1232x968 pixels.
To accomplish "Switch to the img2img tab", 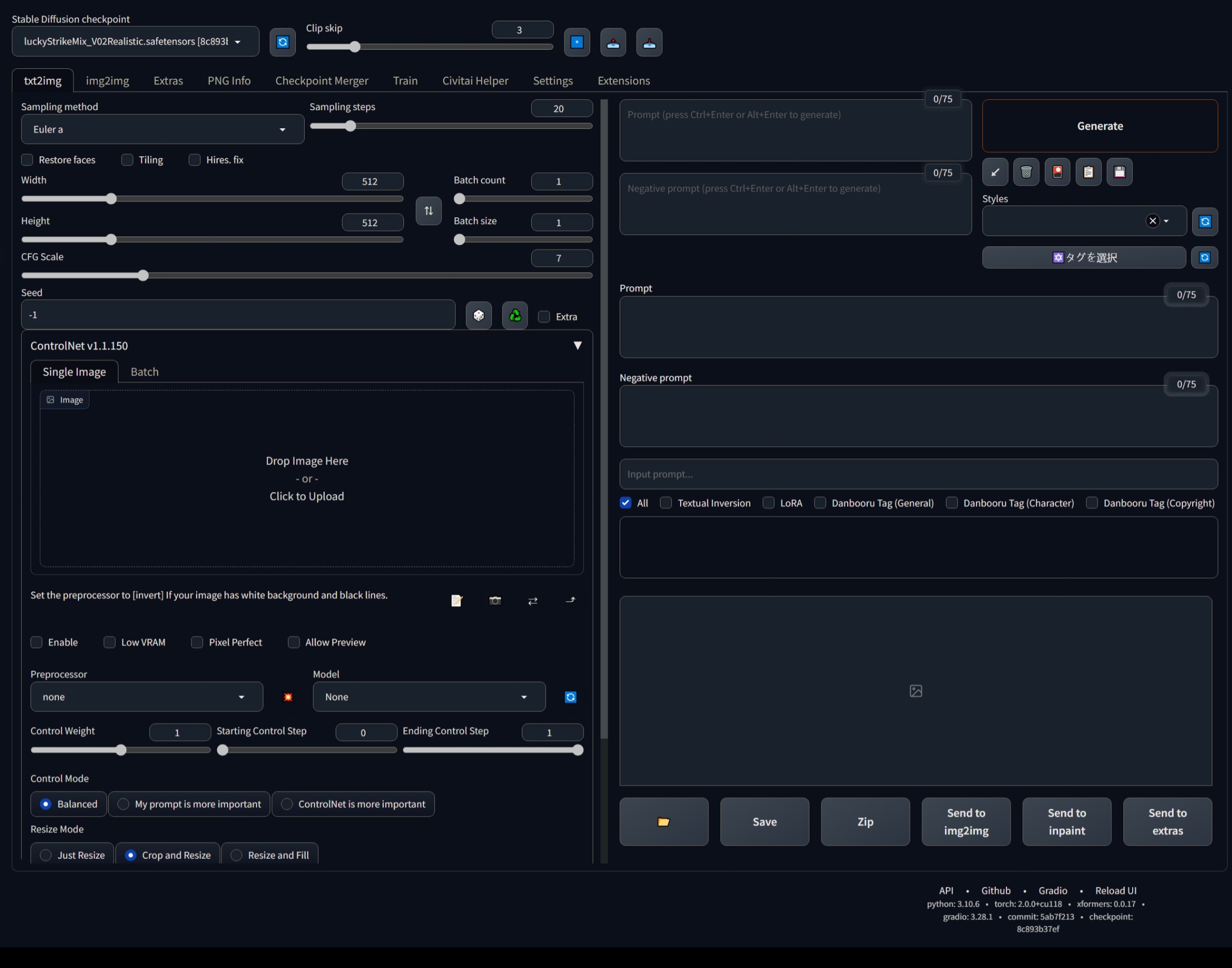I will [x=107, y=81].
